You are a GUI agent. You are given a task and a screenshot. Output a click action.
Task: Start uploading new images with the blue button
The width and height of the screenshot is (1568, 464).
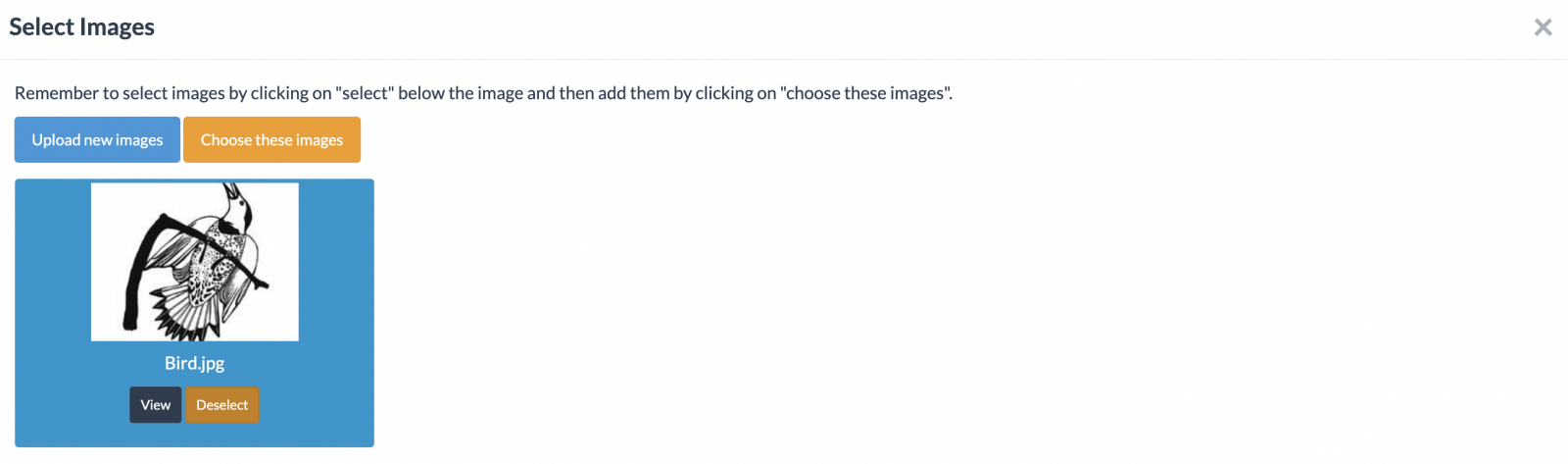[x=97, y=139]
